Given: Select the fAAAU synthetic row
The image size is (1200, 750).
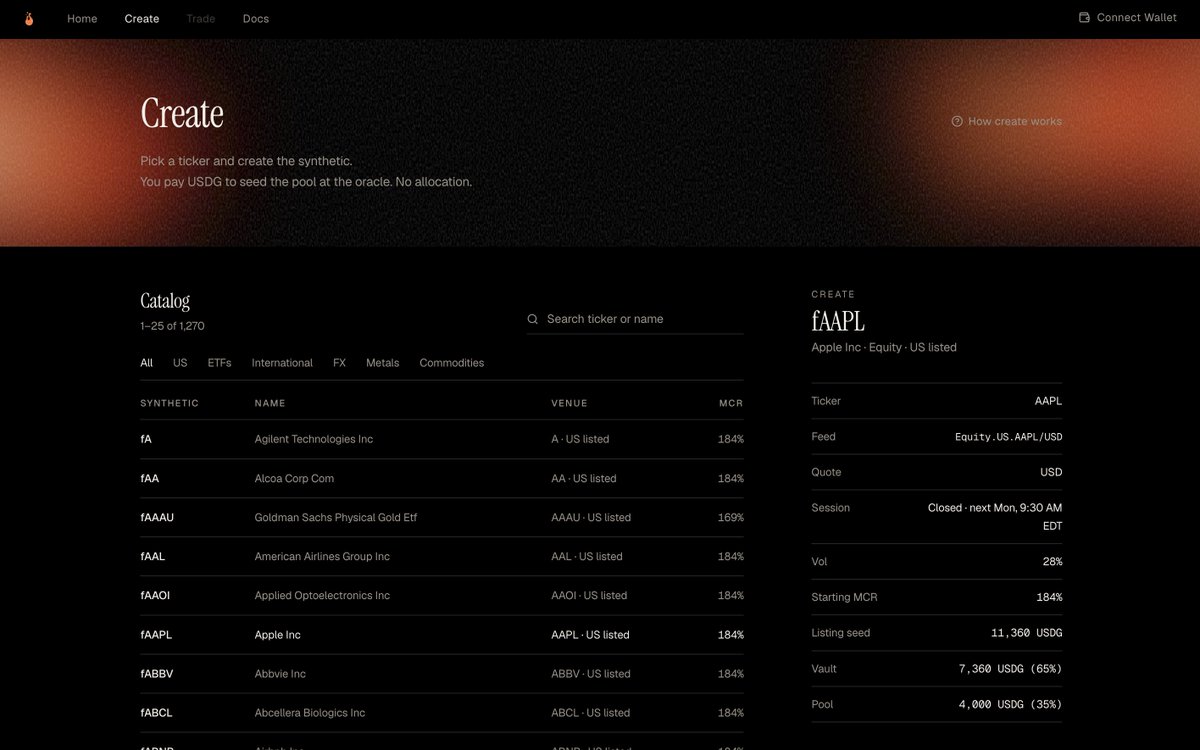Looking at the screenshot, I should 442,517.
